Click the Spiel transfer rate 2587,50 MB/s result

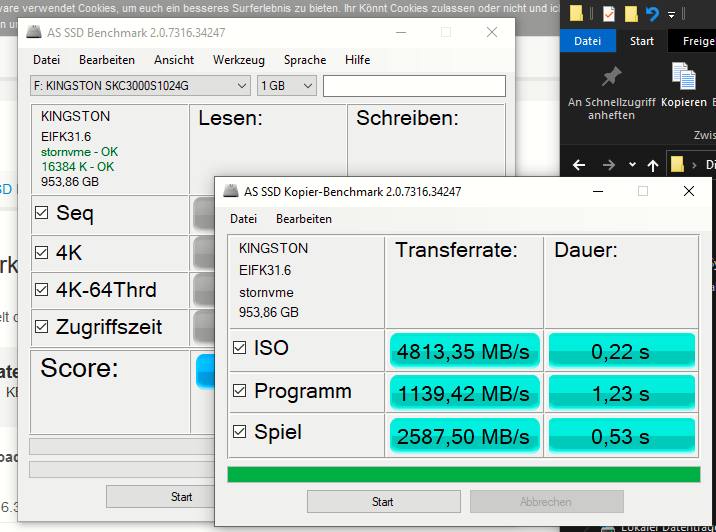click(464, 436)
